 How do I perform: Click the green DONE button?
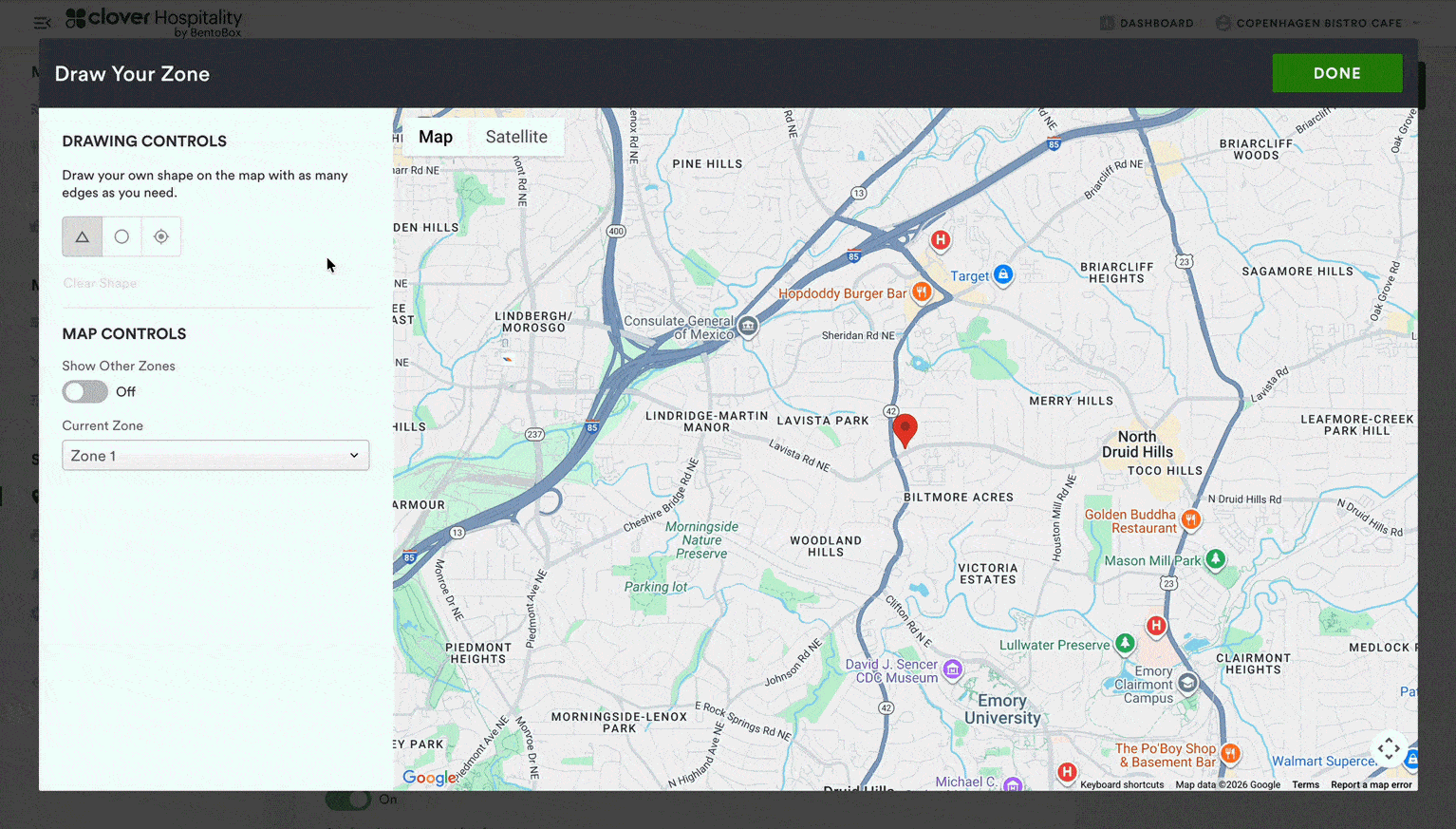click(x=1336, y=73)
